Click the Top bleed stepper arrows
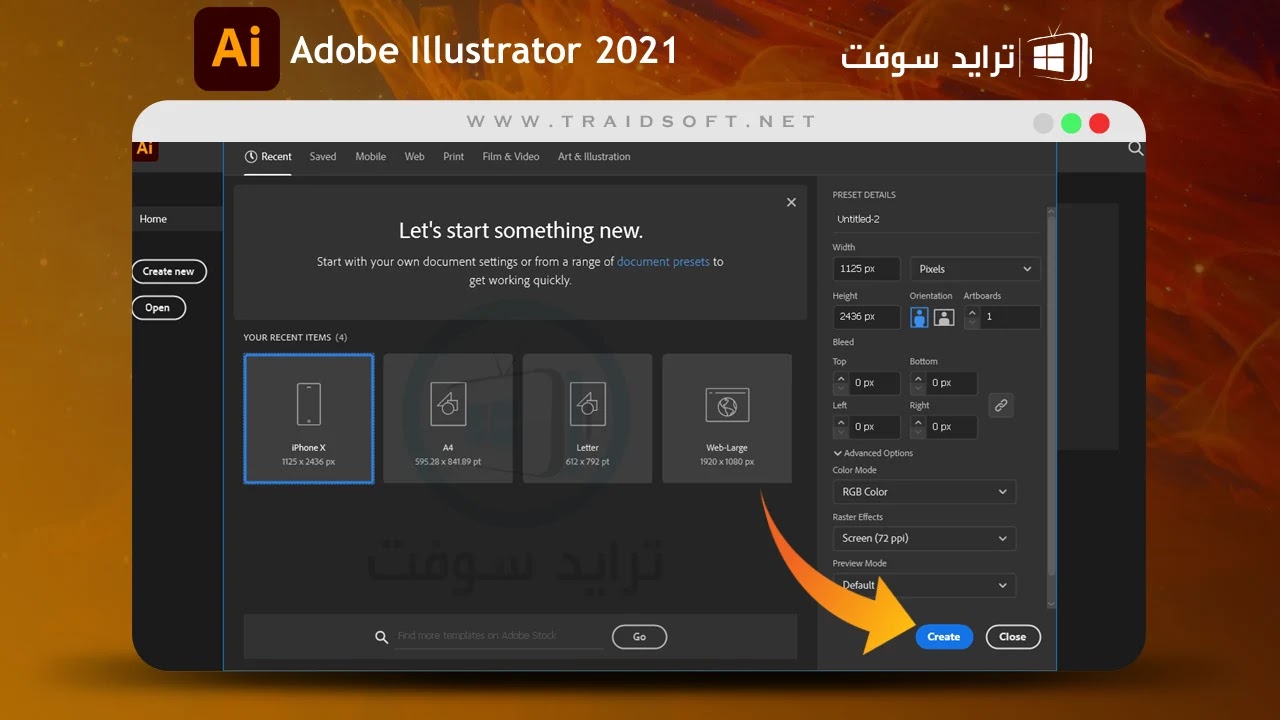Image resolution: width=1280 pixels, height=720 pixels. pyautogui.click(x=840, y=383)
